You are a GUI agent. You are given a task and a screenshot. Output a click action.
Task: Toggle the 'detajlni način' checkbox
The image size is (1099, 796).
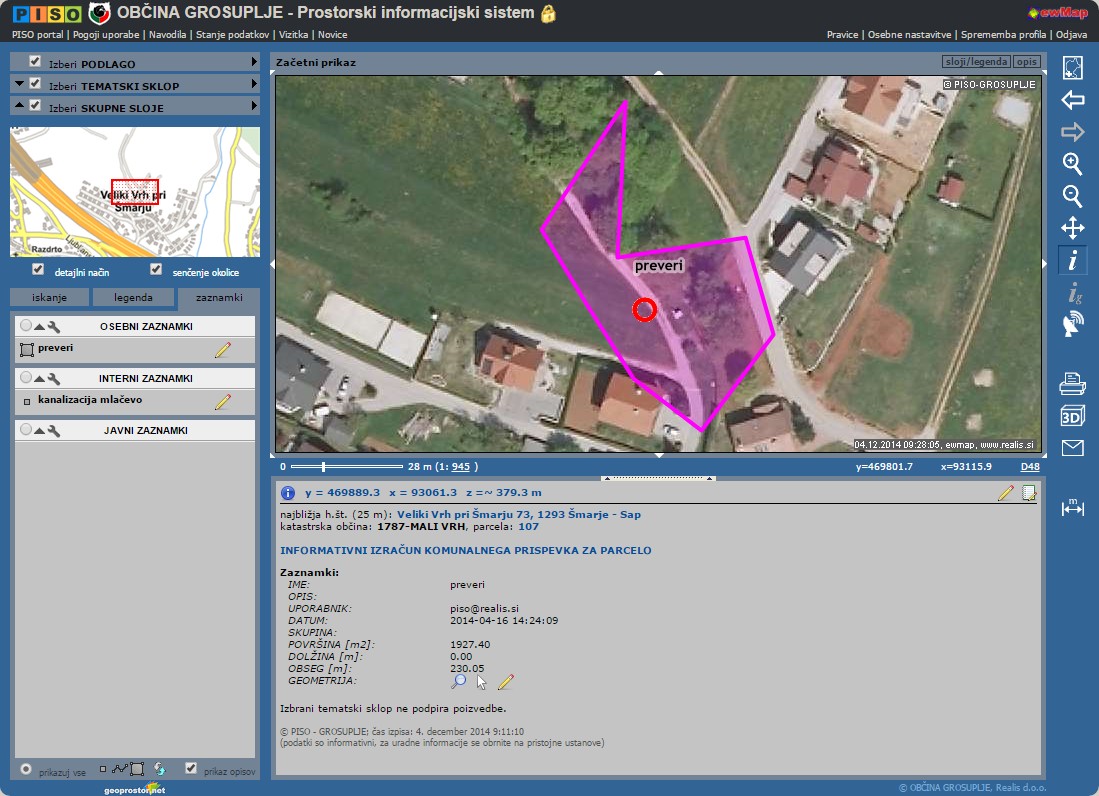click(38, 270)
